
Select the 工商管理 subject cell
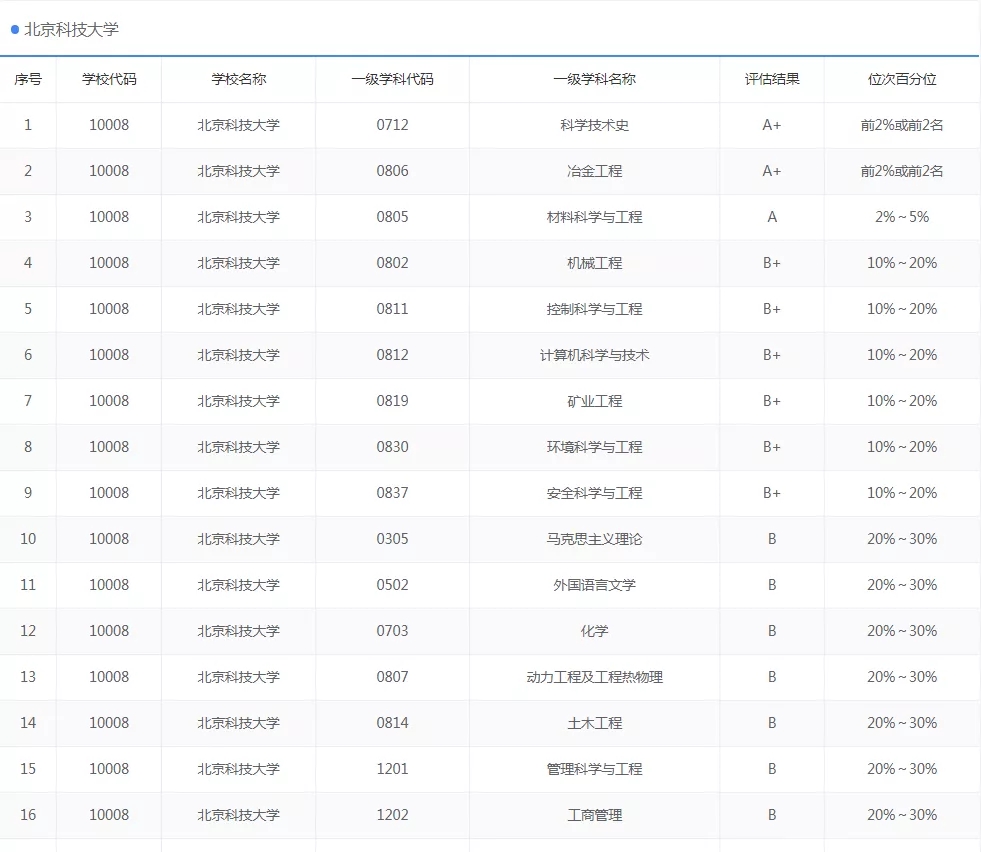click(x=594, y=814)
